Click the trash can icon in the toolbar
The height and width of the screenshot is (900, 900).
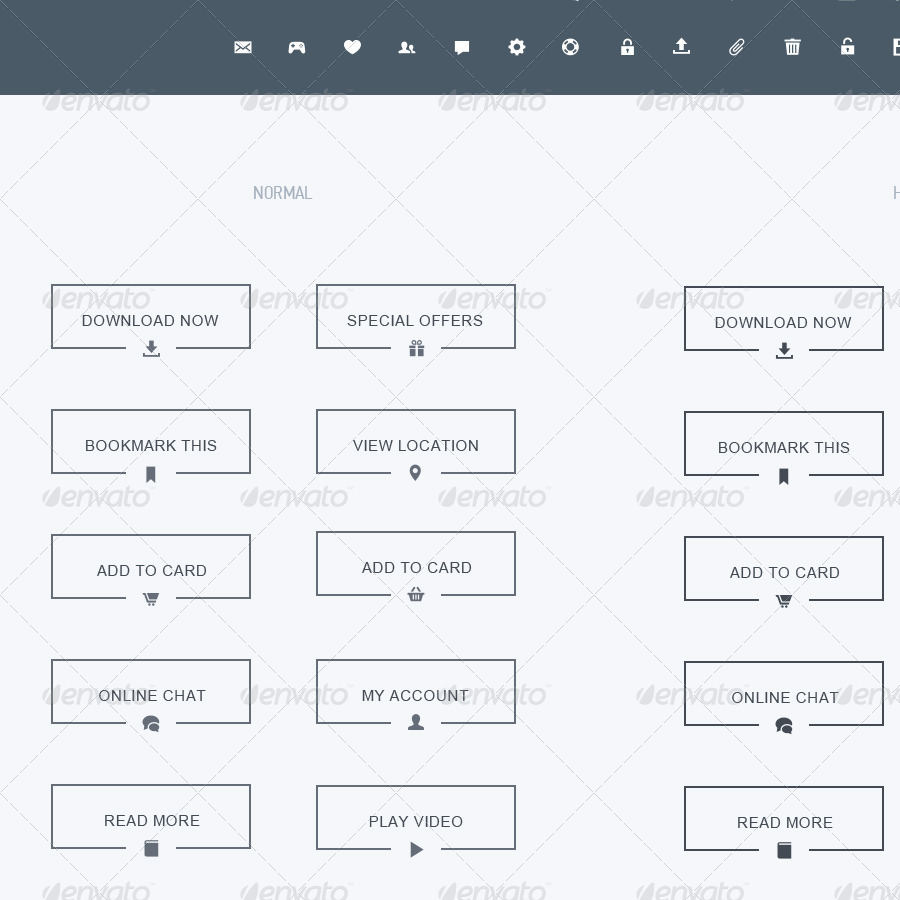pyautogui.click(x=792, y=47)
